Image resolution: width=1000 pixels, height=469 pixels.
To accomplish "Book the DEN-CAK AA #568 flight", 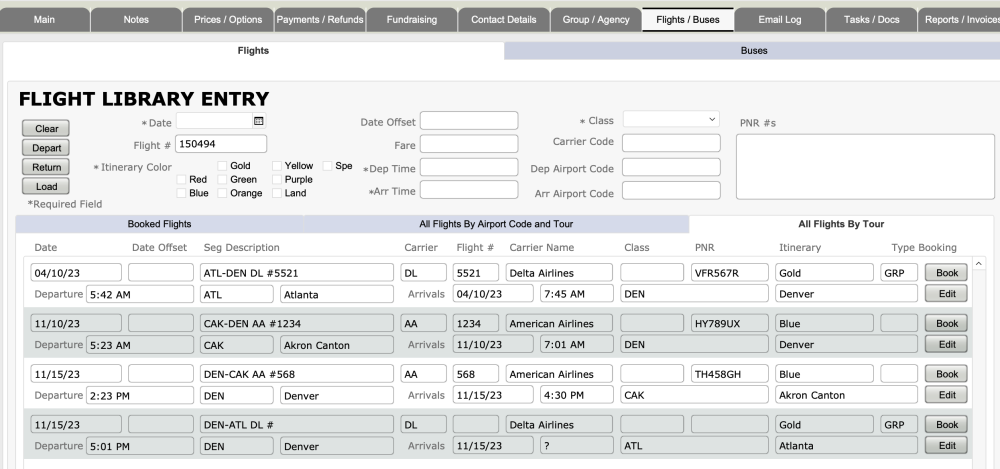I will [946, 374].
